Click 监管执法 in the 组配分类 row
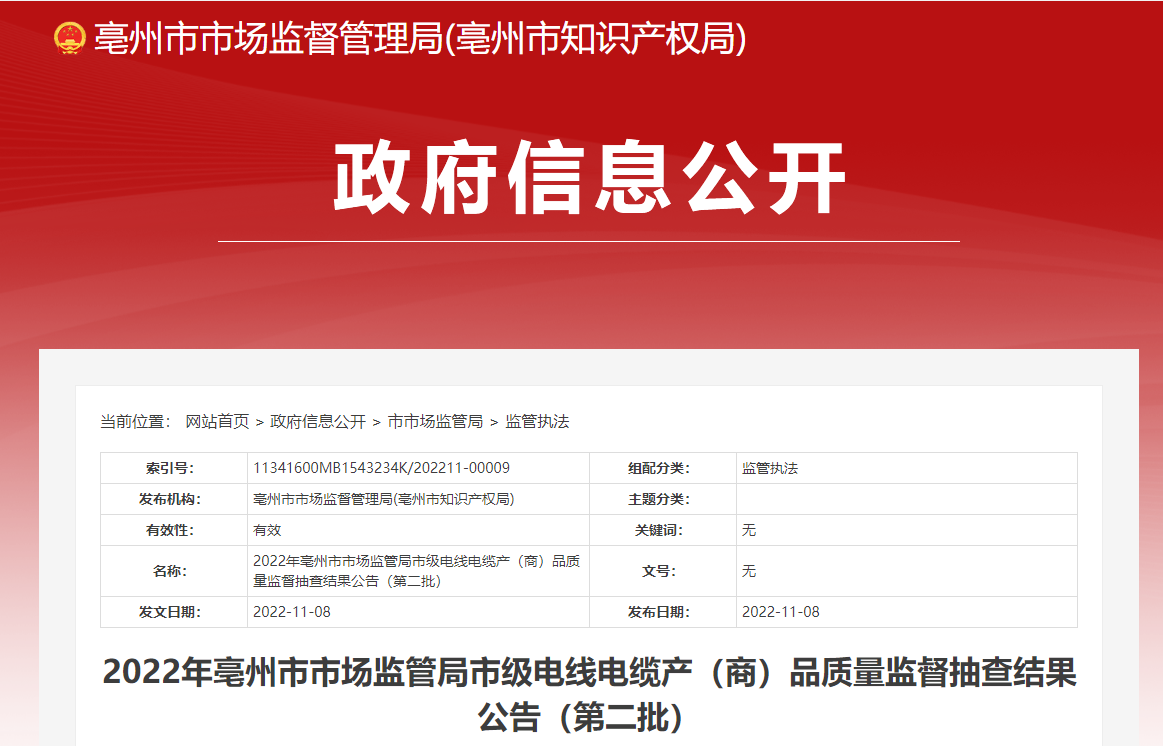Image resolution: width=1163 pixels, height=746 pixels. (x=770, y=468)
